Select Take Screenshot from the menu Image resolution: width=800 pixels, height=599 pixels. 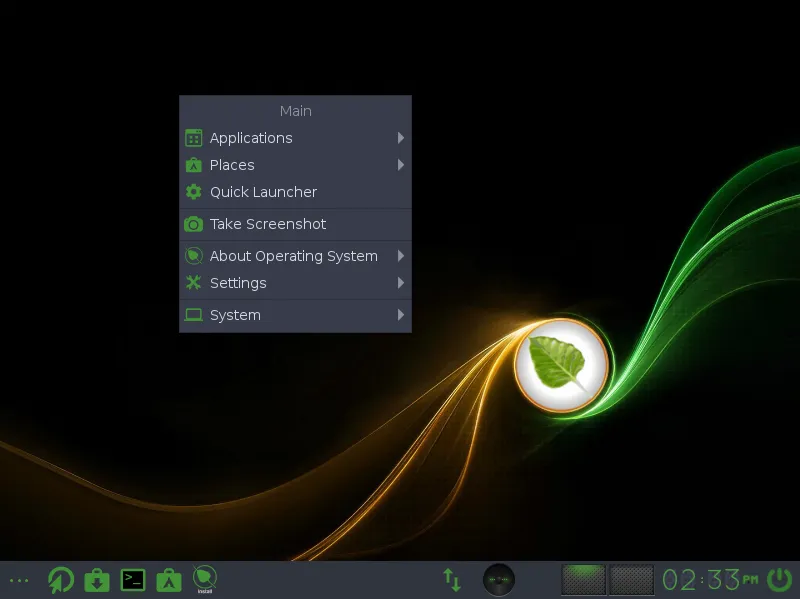[x=266, y=224]
